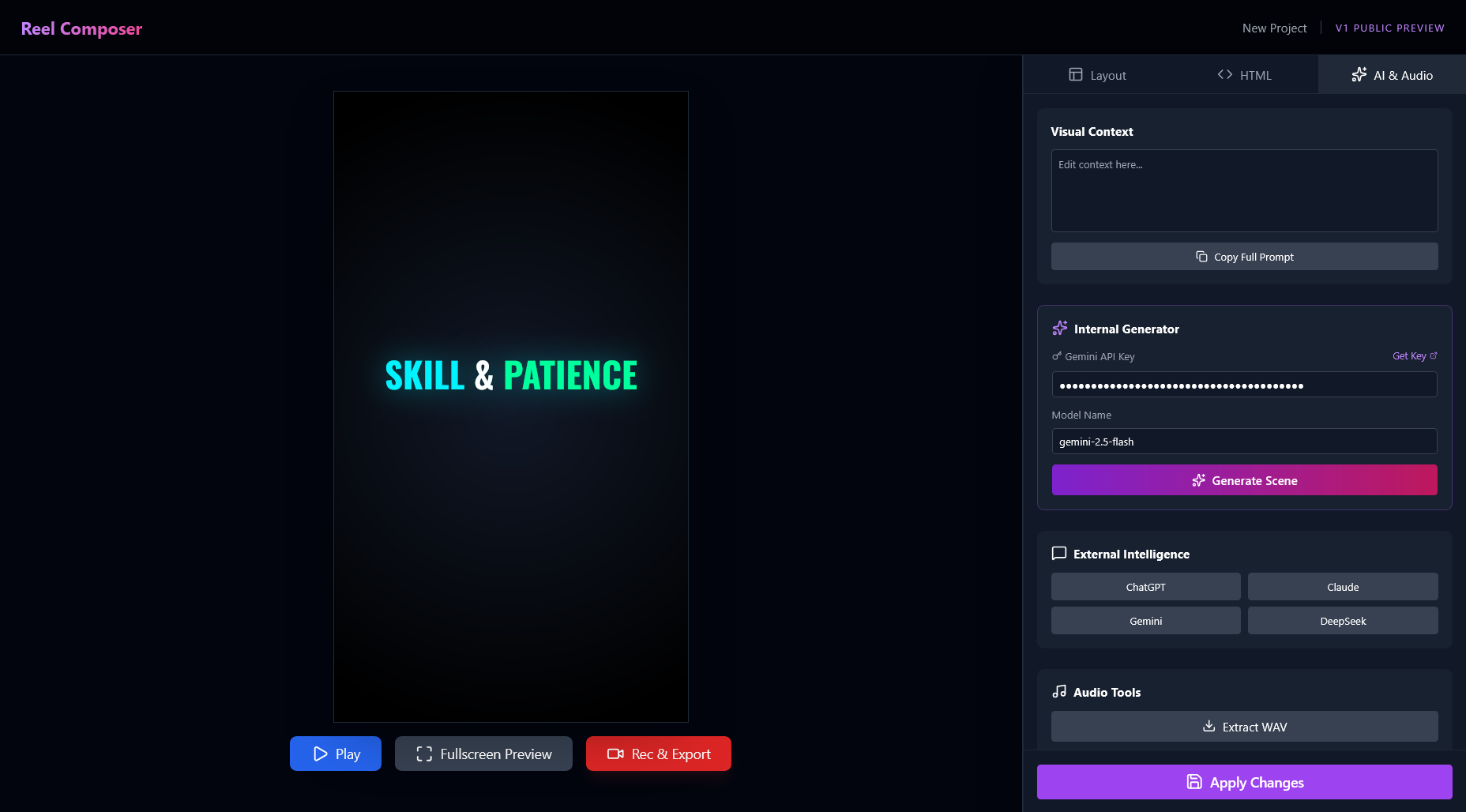Click the Gemini API Key field
1466x812 pixels.
(1244, 385)
